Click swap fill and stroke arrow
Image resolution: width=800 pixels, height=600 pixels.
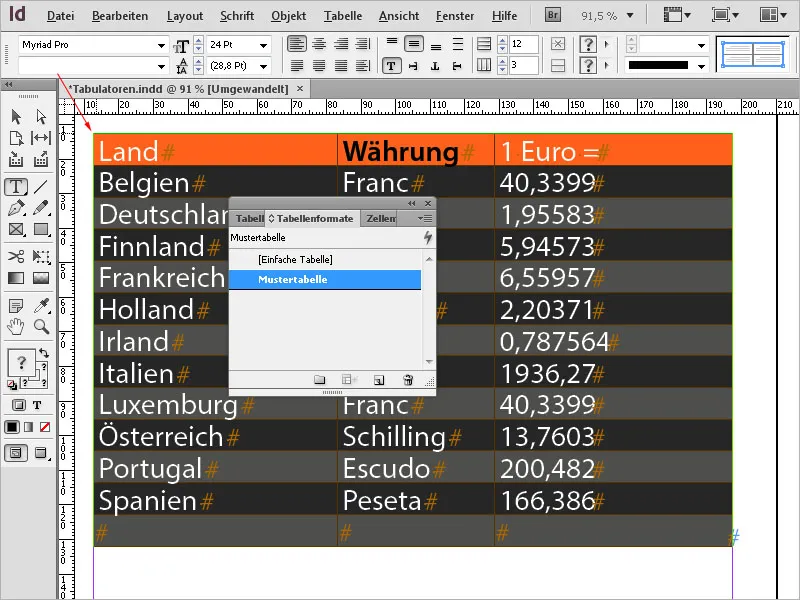tap(44, 353)
